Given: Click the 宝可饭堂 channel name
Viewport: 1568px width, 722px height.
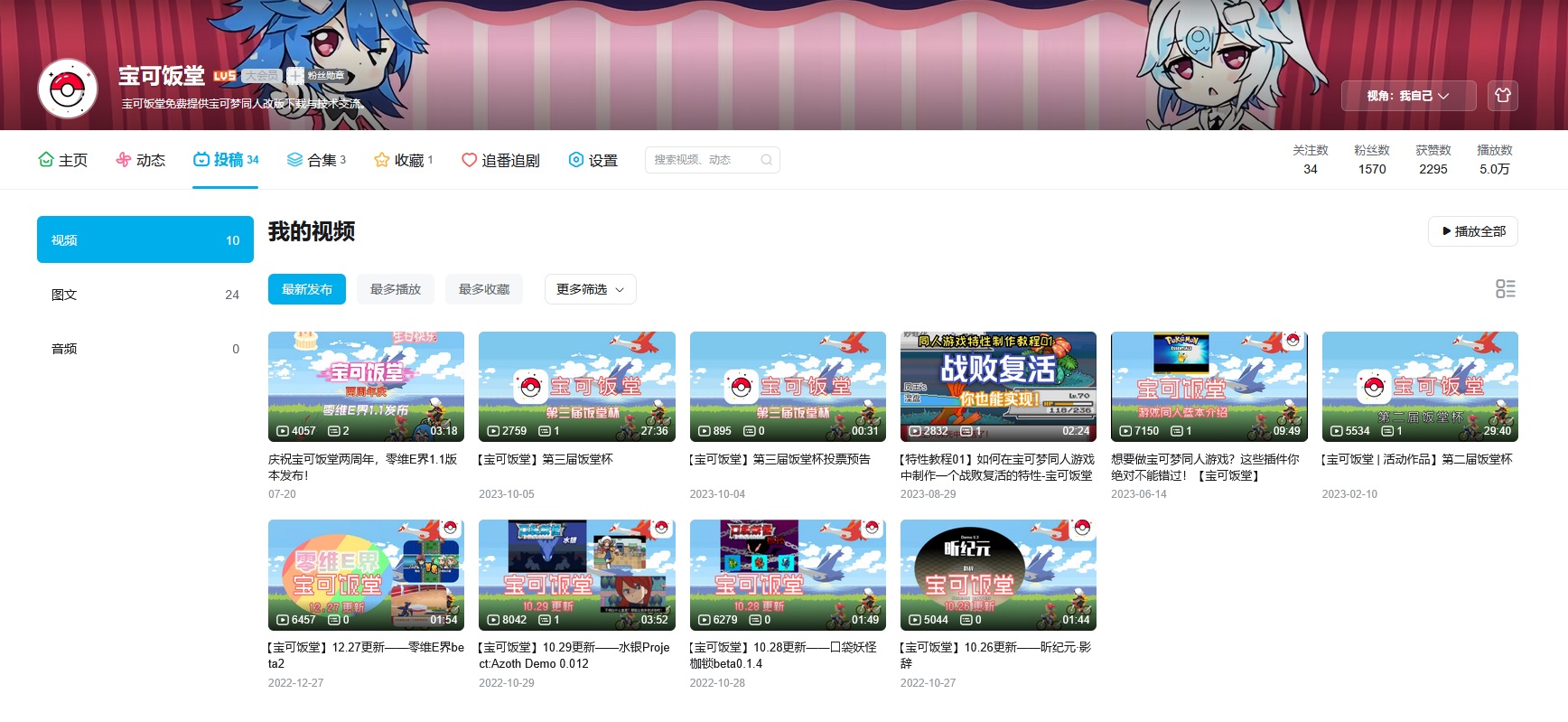Looking at the screenshot, I should pos(162,76).
